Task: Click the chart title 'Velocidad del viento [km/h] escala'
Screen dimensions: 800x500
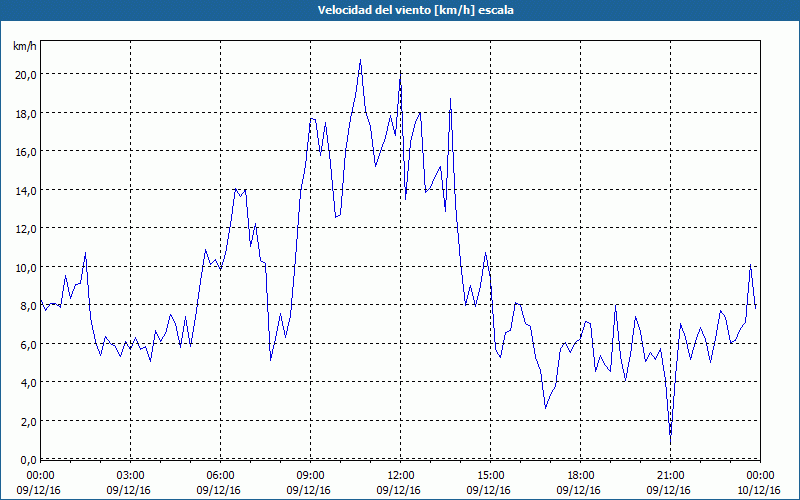Action: (415, 10)
